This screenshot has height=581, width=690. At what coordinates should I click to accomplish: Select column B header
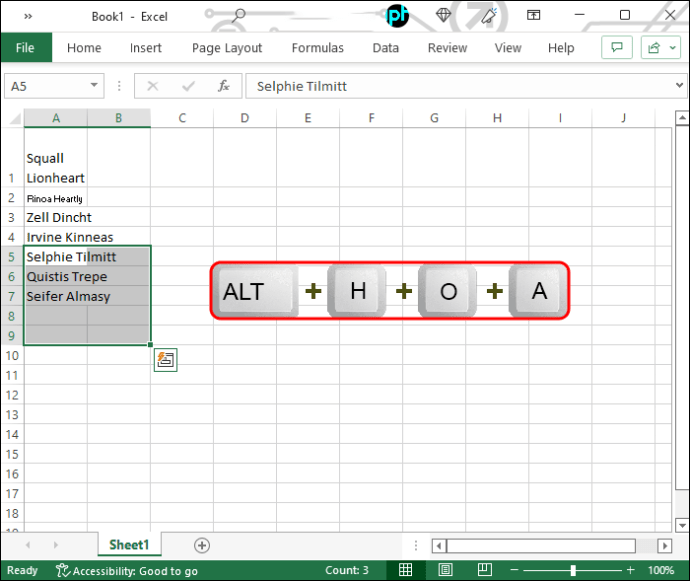click(x=119, y=118)
